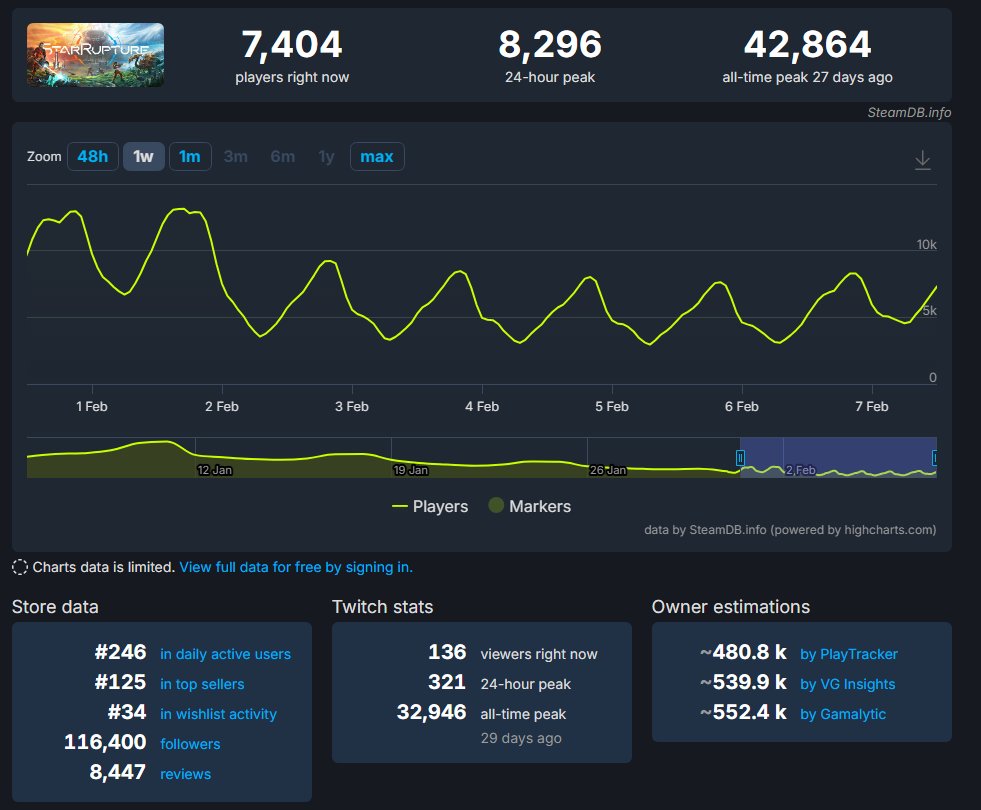Click the highlighted navigator selection near 2 Feb
The image size is (981, 810).
[838, 457]
